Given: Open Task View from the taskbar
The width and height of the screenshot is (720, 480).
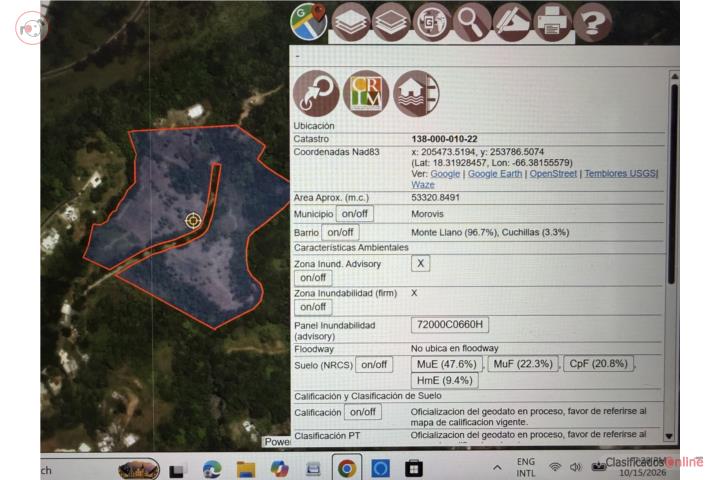Looking at the screenshot, I should (x=177, y=470).
